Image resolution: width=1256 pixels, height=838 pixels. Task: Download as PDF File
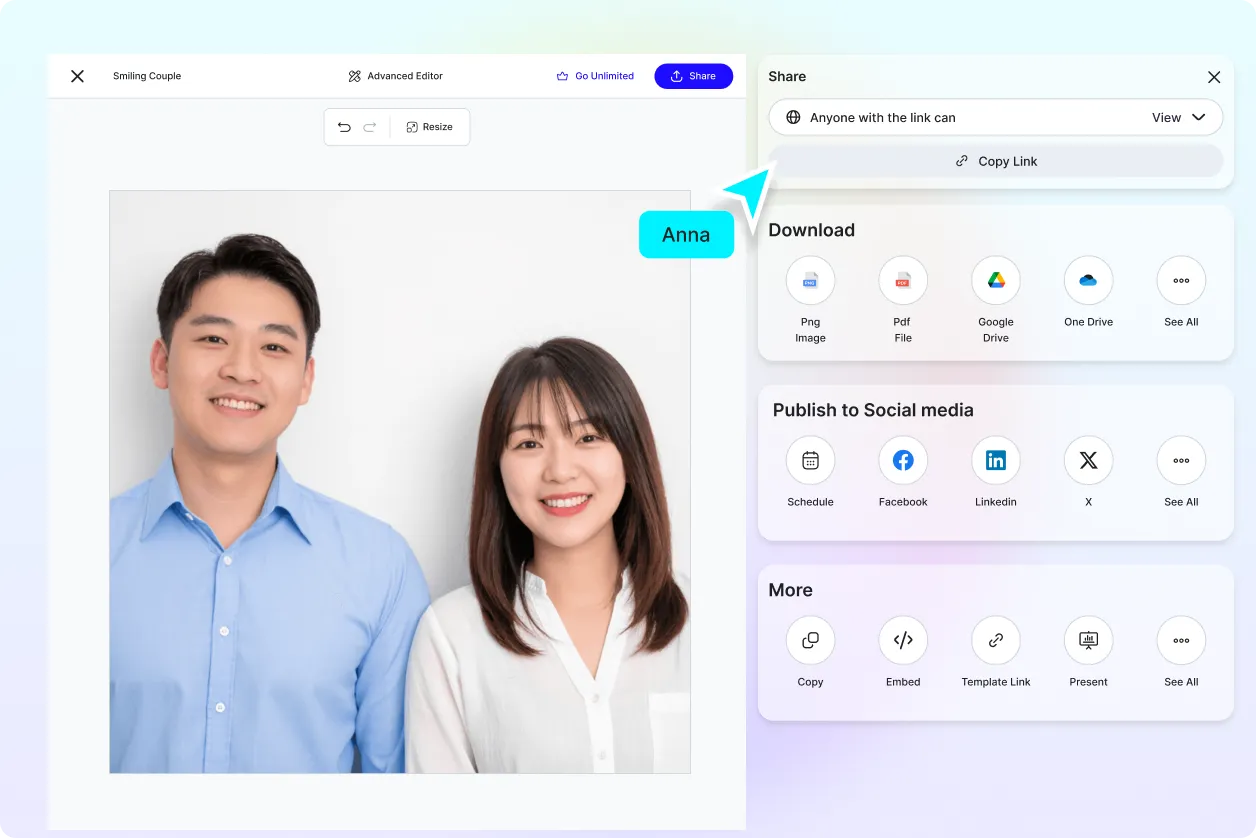pyautogui.click(x=903, y=281)
